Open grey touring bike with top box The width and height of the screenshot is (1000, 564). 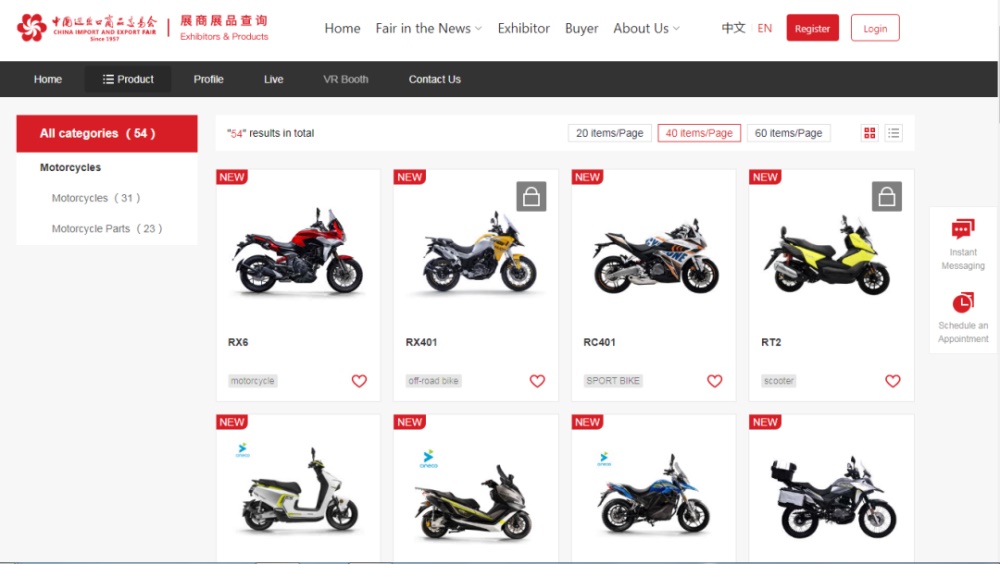pyautogui.click(x=832, y=498)
